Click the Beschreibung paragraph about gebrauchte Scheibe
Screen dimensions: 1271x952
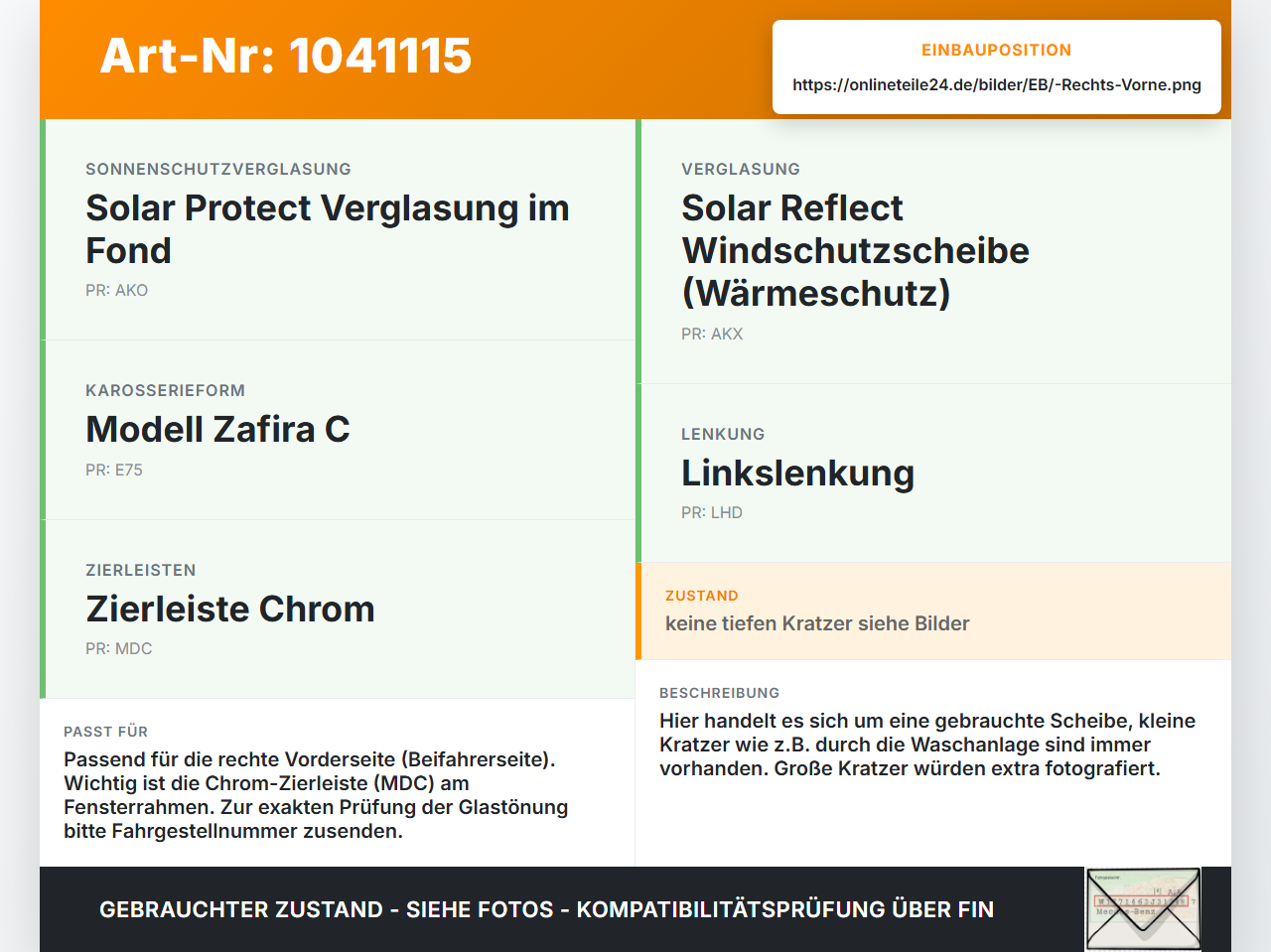(x=927, y=745)
